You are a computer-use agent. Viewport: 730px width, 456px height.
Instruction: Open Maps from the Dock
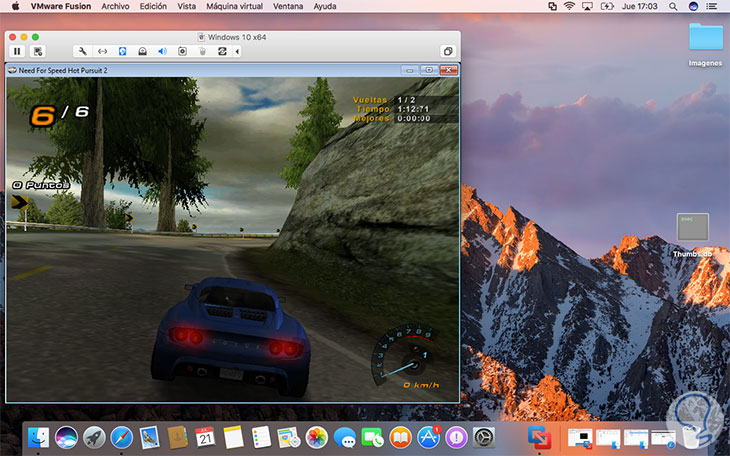(x=289, y=437)
